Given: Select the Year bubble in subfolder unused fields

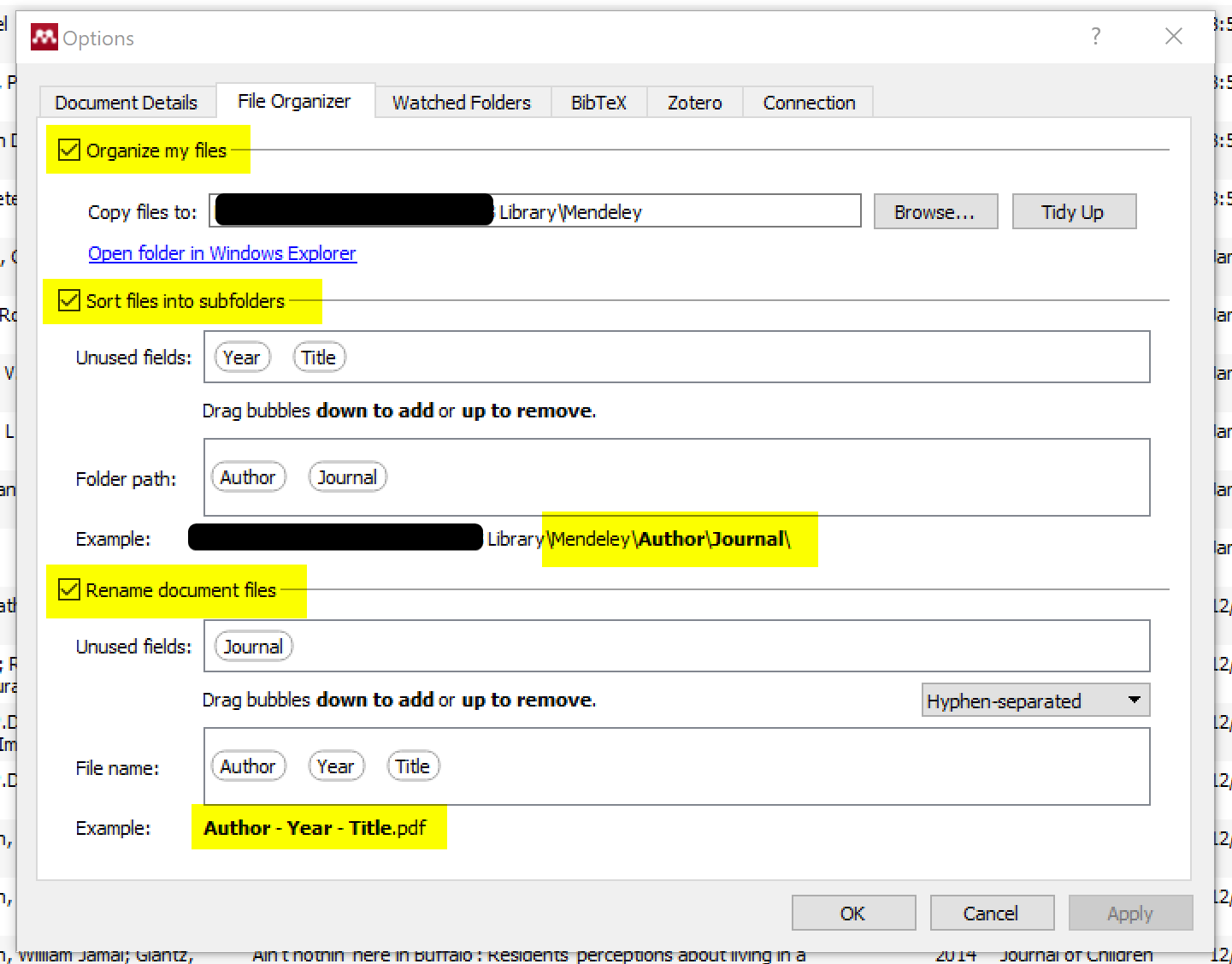Looking at the screenshot, I should (x=242, y=357).
